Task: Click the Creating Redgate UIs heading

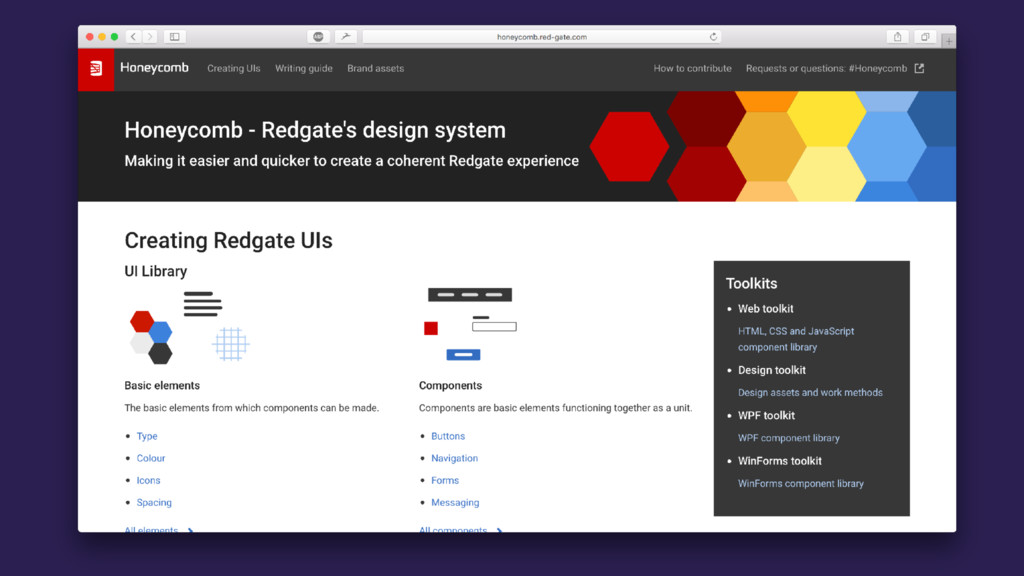Action: coord(229,240)
